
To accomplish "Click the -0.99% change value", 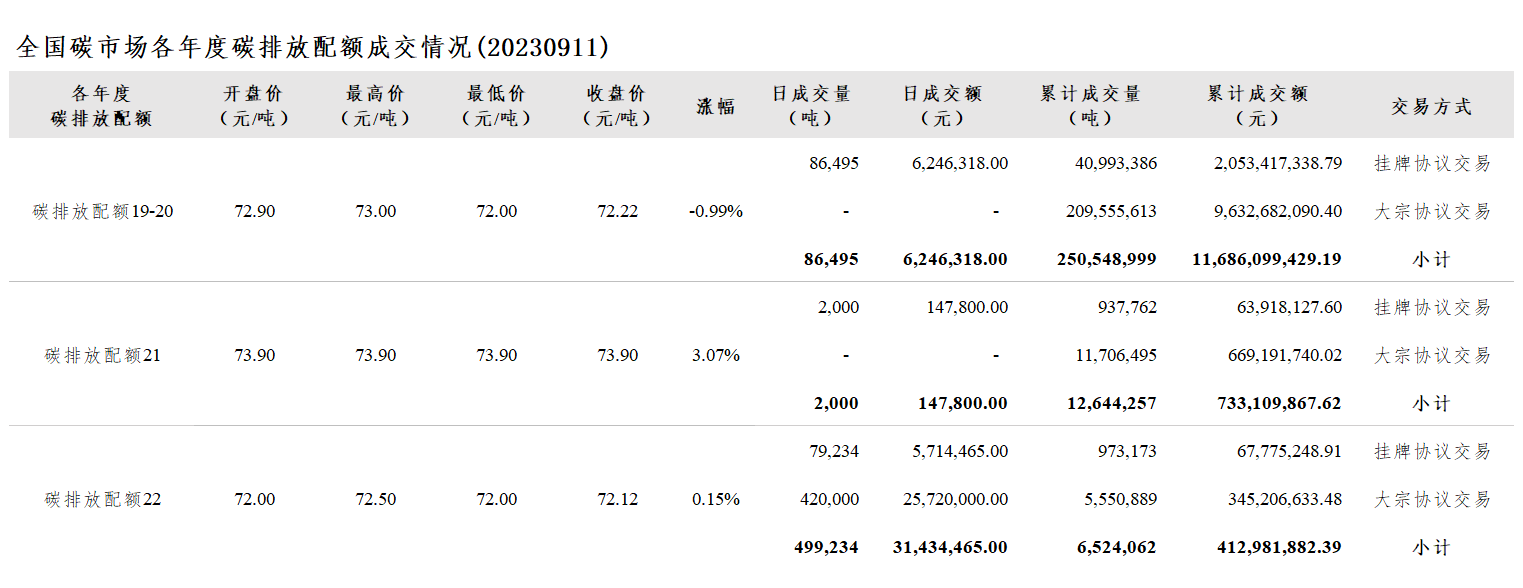I will point(716,211).
